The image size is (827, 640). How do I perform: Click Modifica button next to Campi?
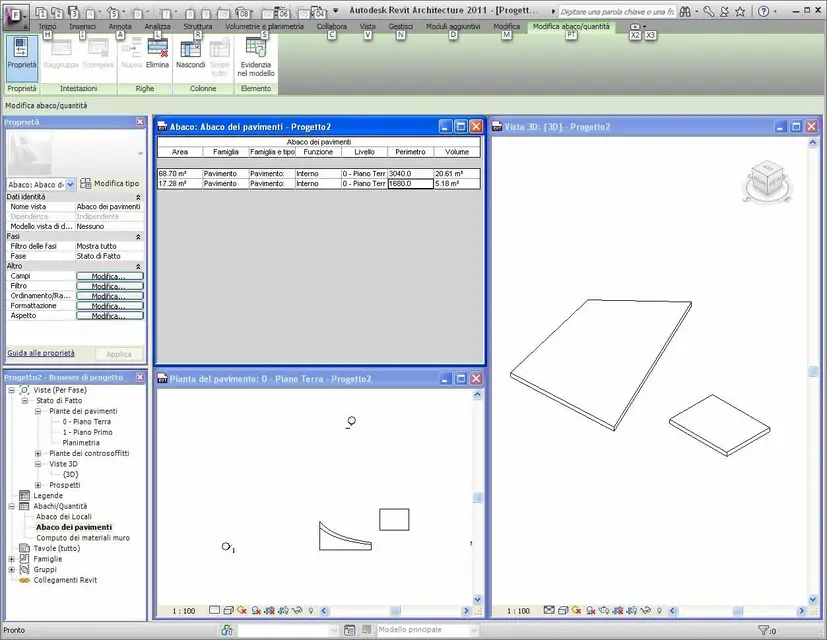tap(110, 276)
